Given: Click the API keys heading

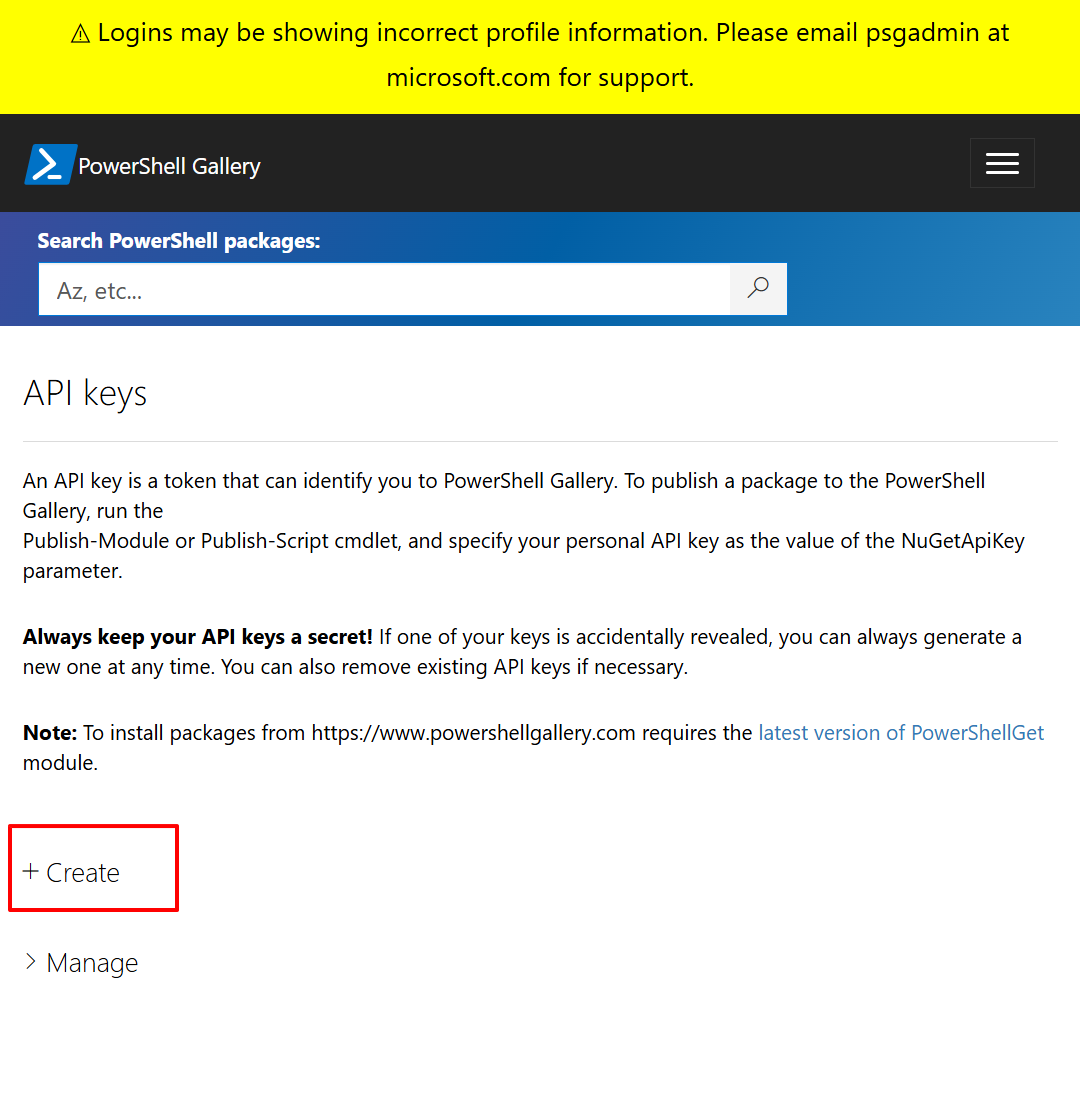Looking at the screenshot, I should coord(85,393).
